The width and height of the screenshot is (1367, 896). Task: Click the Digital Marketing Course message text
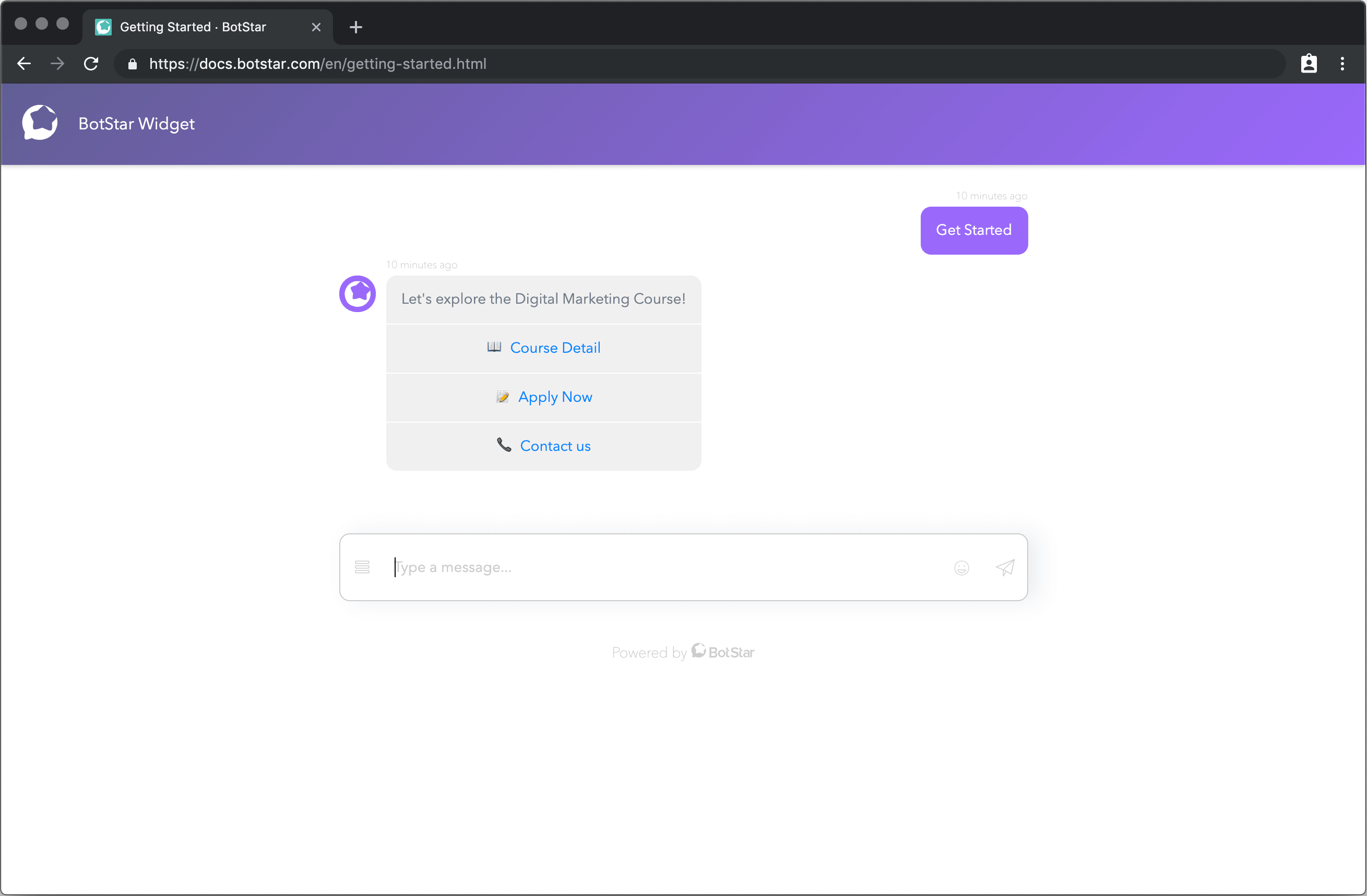[543, 299]
